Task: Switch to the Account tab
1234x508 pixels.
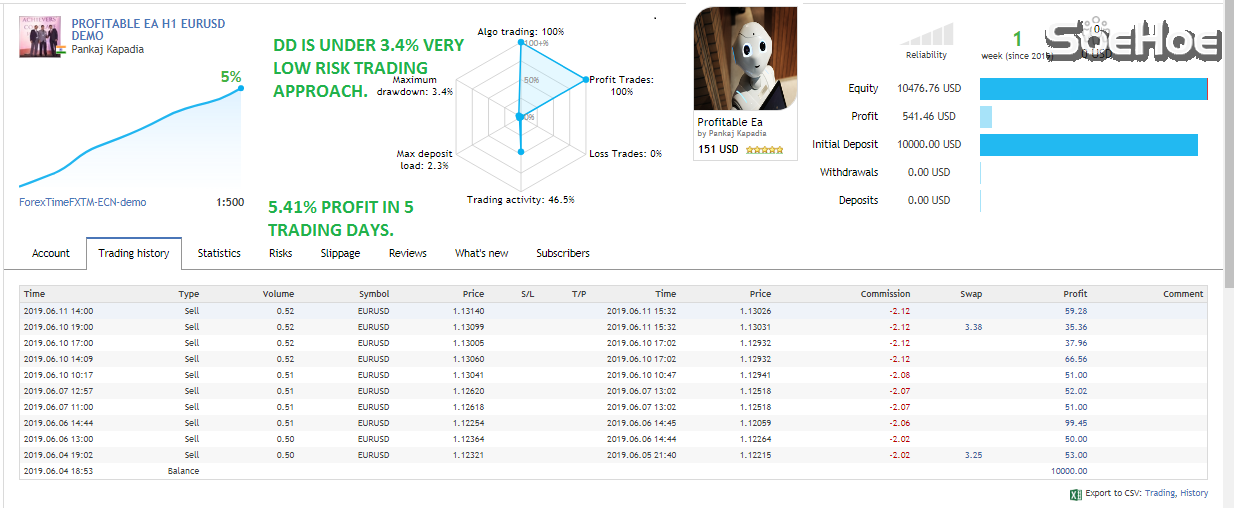Action: tap(50, 254)
